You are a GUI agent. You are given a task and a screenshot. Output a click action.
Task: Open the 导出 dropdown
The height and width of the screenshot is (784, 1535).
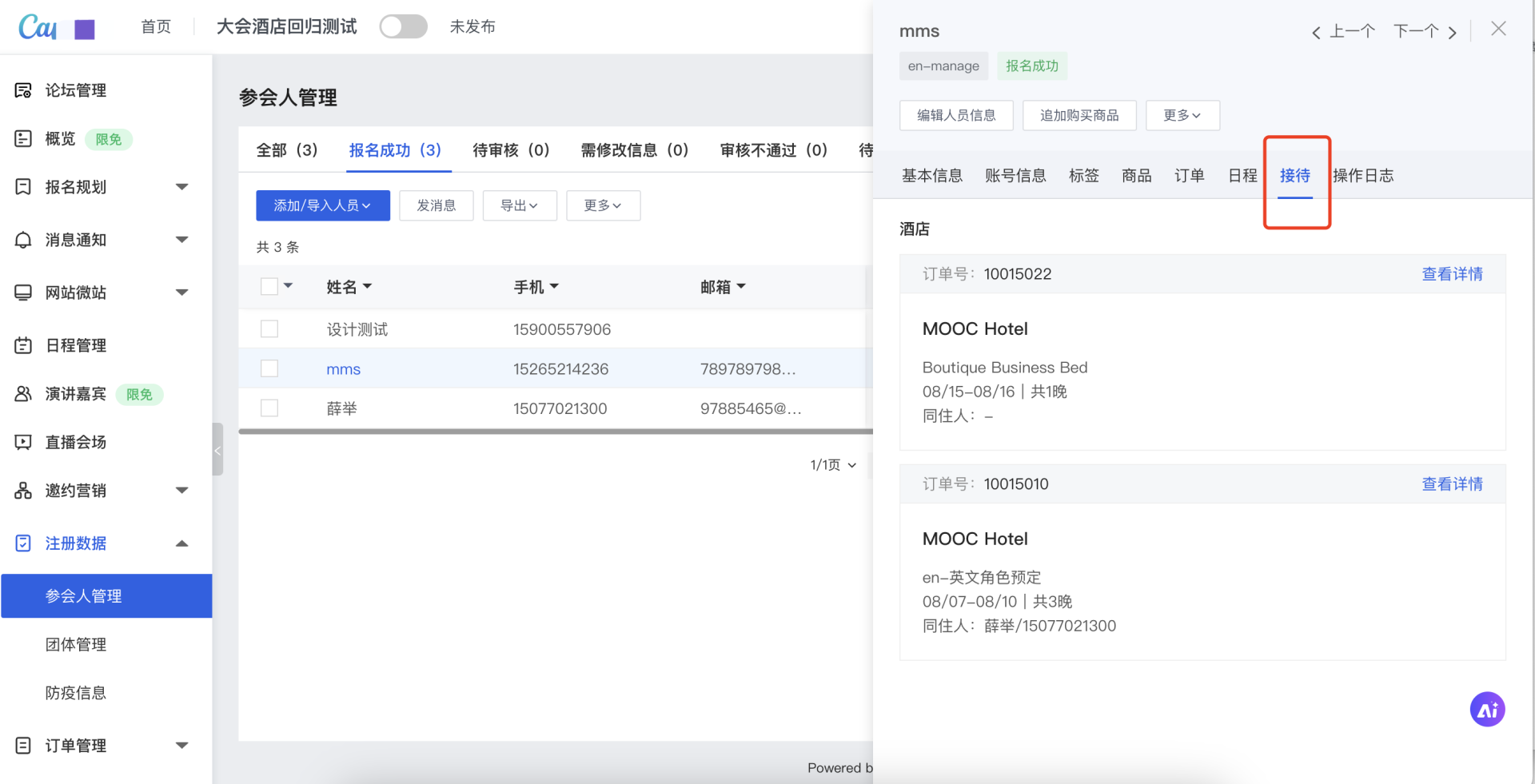[x=520, y=205]
